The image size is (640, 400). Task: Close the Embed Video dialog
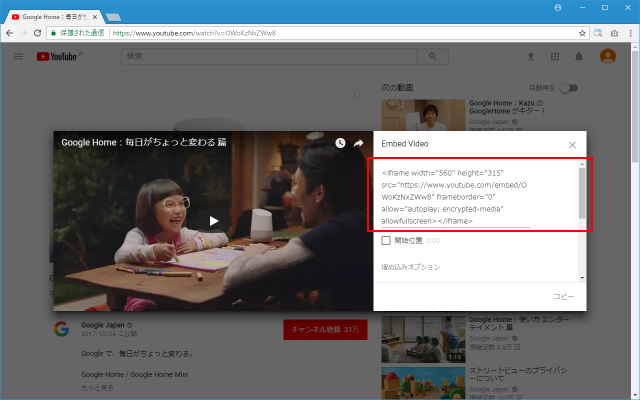point(572,145)
